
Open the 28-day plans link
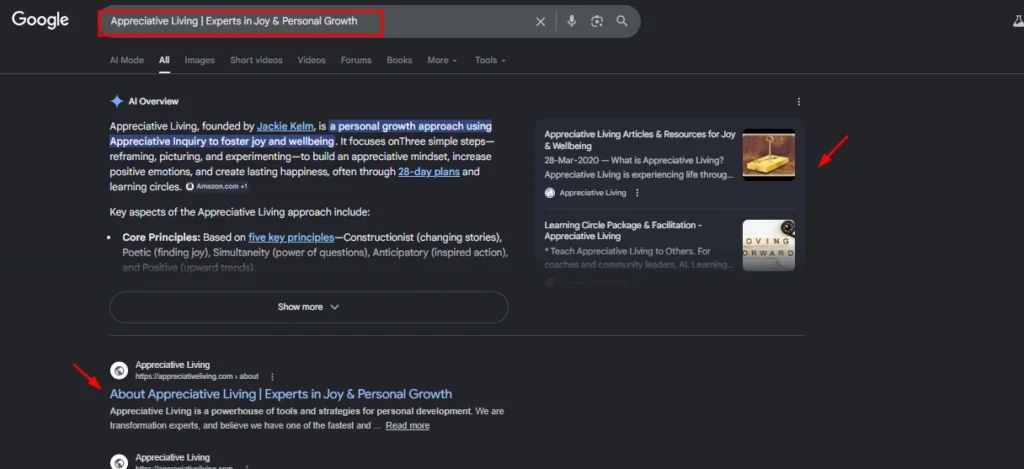[x=429, y=172]
